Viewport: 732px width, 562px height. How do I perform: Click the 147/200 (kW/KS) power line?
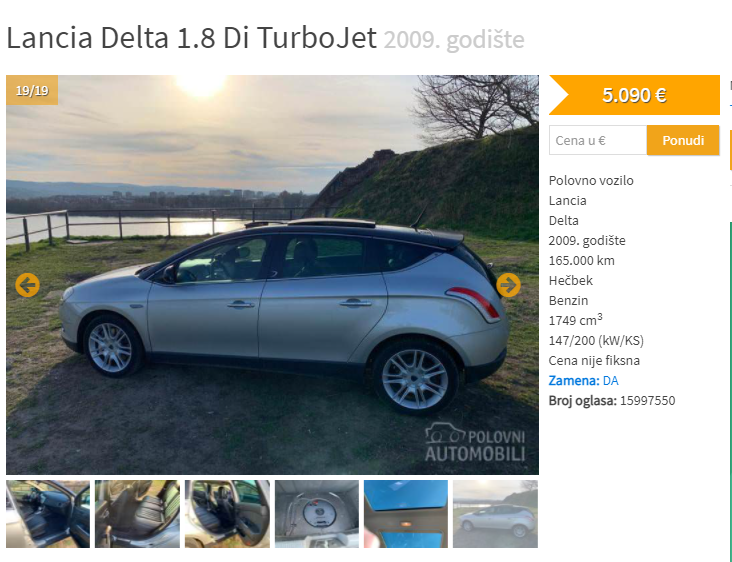pos(596,340)
